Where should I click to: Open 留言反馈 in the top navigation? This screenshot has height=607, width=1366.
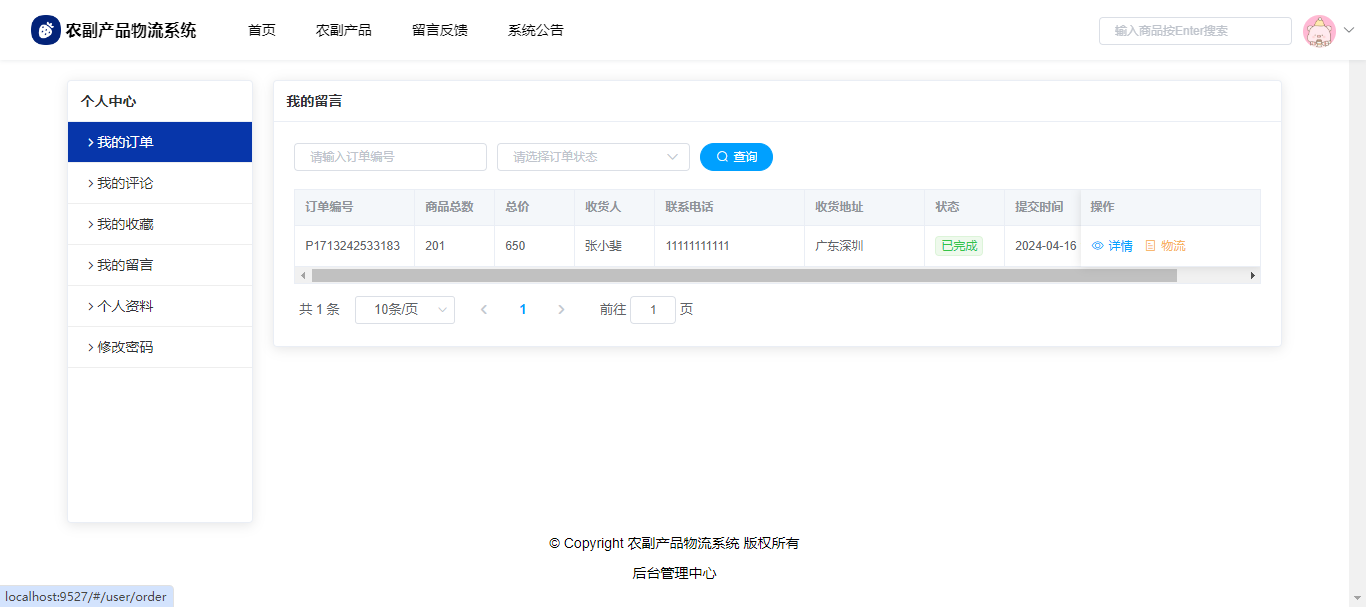(440, 30)
